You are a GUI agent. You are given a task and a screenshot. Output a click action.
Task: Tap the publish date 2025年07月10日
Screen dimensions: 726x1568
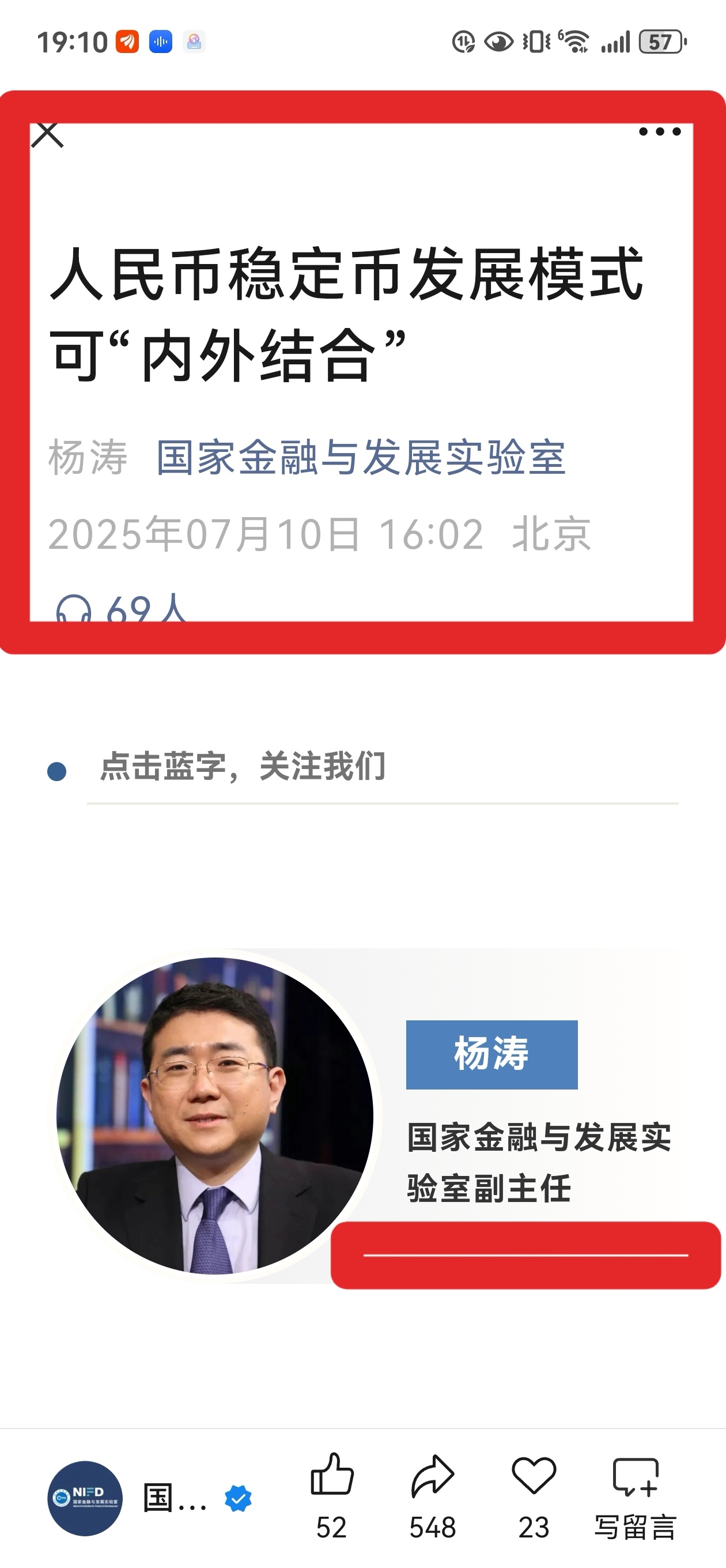[204, 534]
